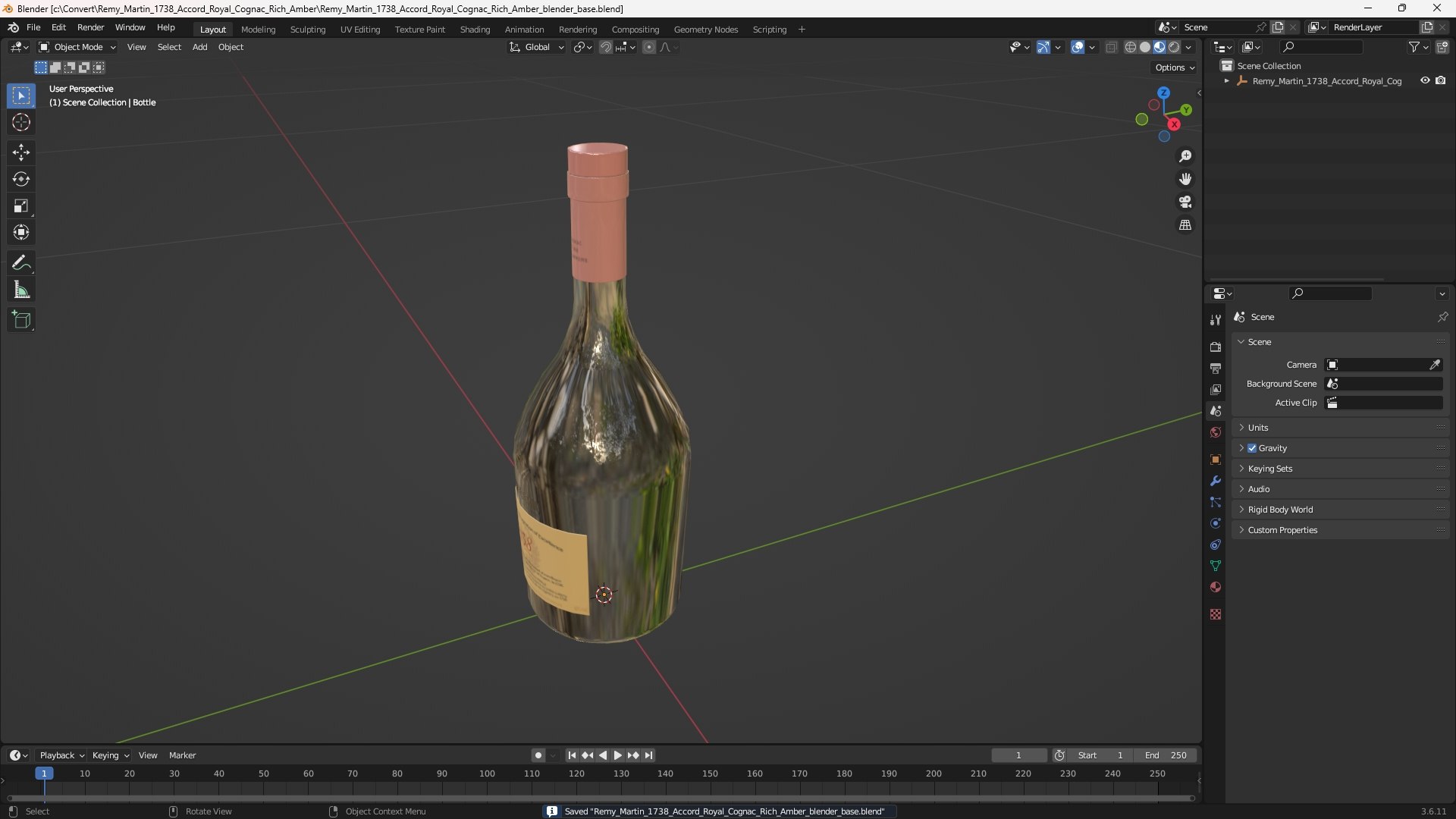Jump to the timeline end frame
The height and width of the screenshot is (819, 1456).
pos(649,755)
